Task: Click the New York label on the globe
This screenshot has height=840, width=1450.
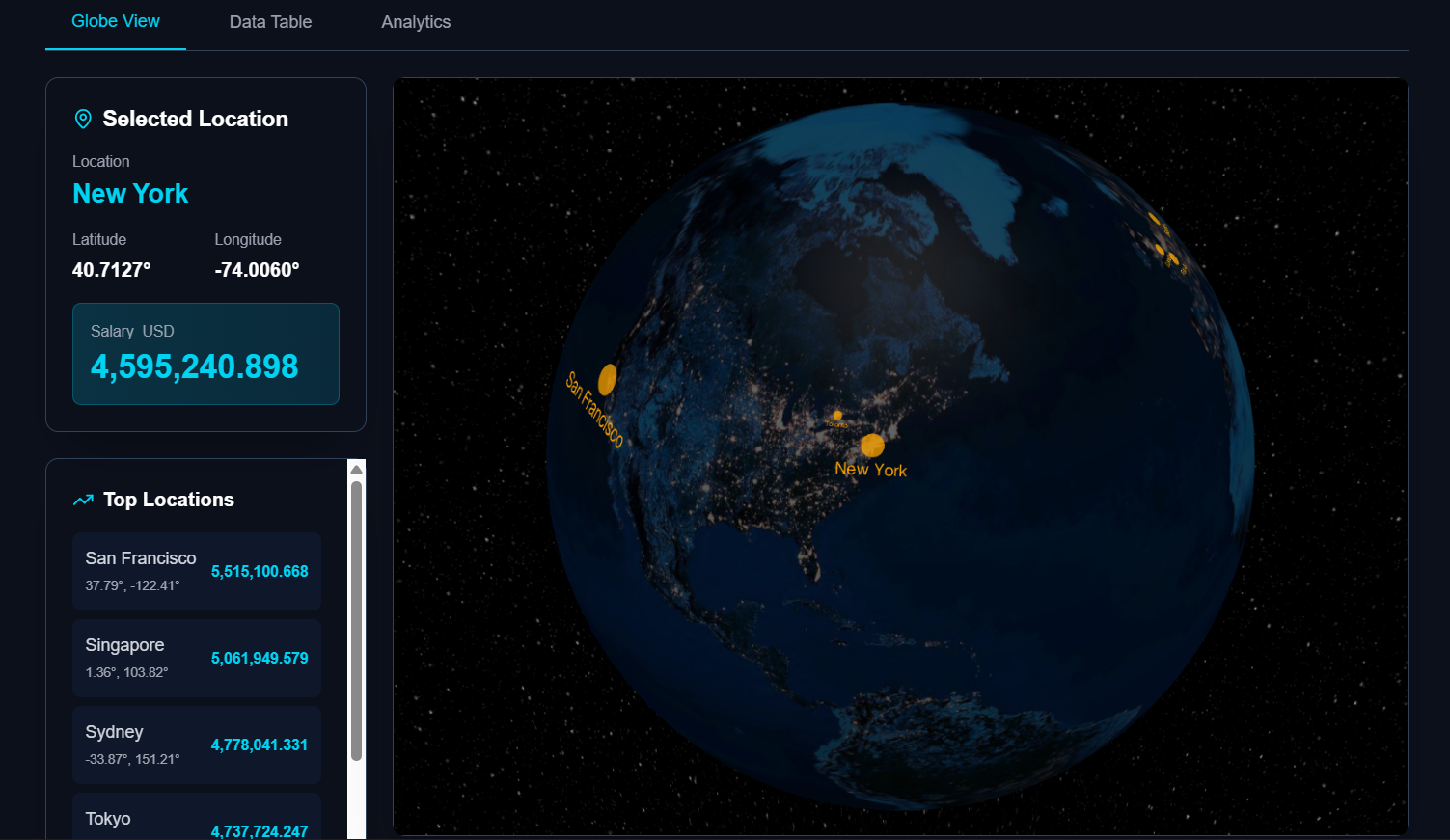Action: pyautogui.click(x=871, y=470)
